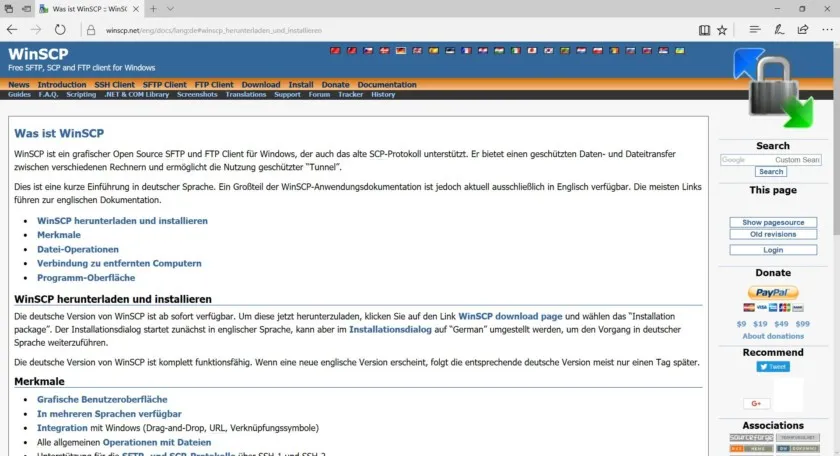Screen dimensions: 840x456
Task: Click the Twitter Tweet button
Action: [x=773, y=367]
